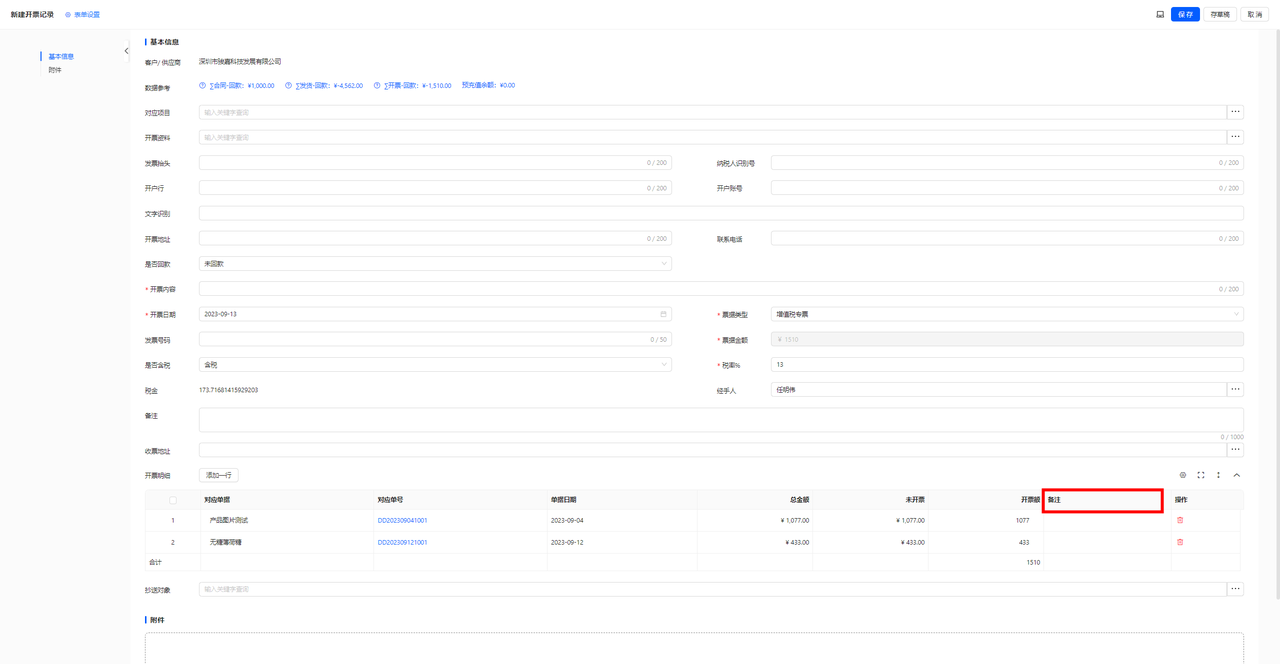1280x664 pixels.
Task: Open the 收票地址 ellipsis selector button
Action: pyautogui.click(x=1236, y=450)
